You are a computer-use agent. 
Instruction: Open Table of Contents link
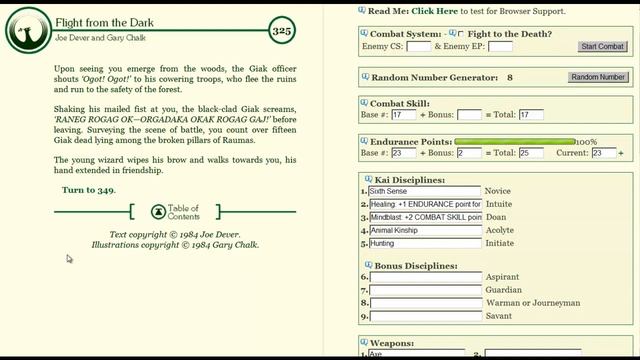tap(183, 212)
